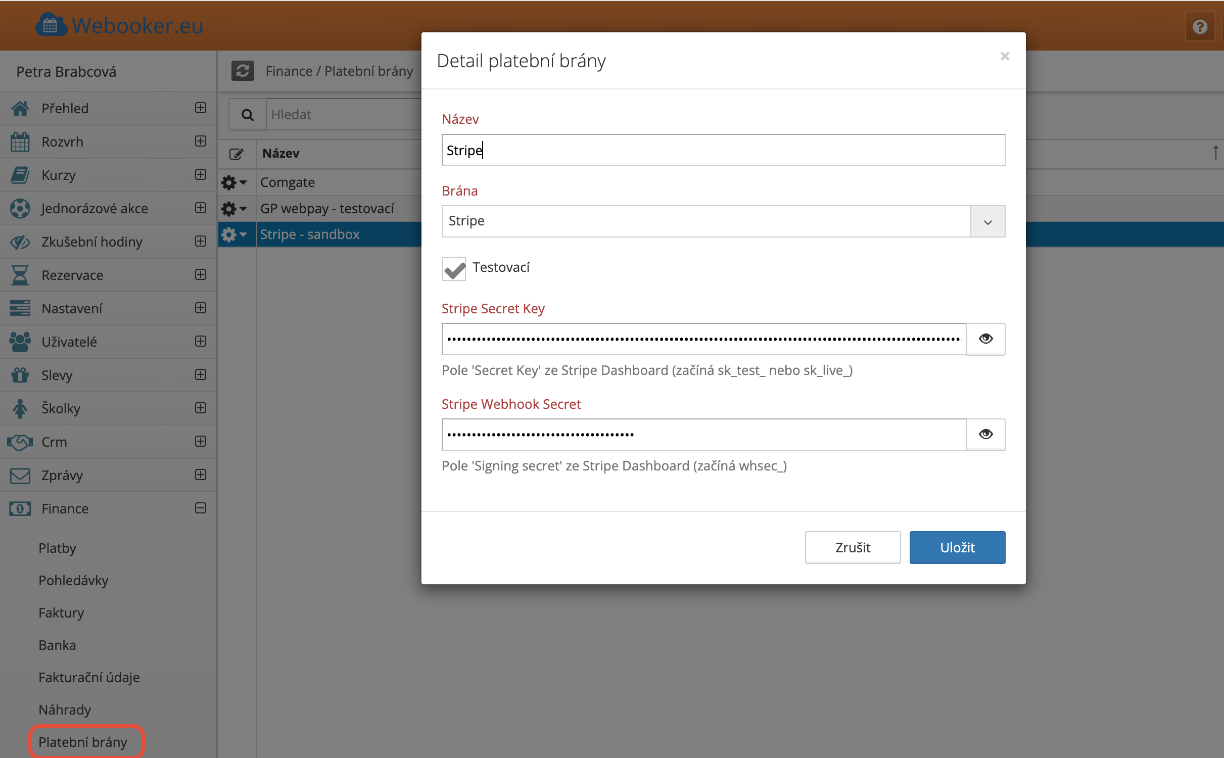Click the Crm handshake icon

tap(20, 442)
